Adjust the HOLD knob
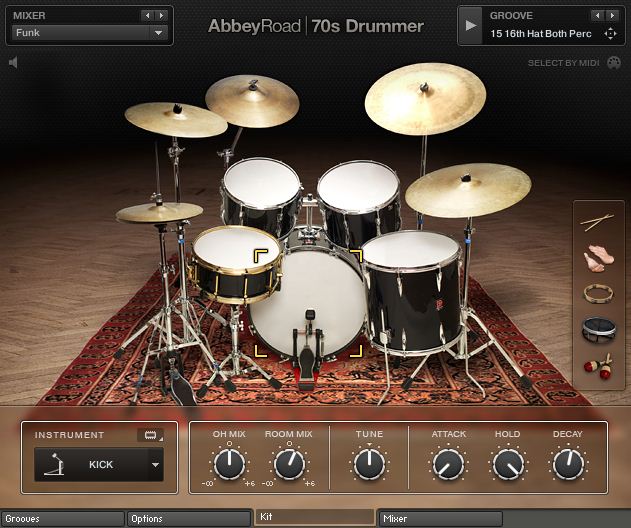 tap(508, 464)
